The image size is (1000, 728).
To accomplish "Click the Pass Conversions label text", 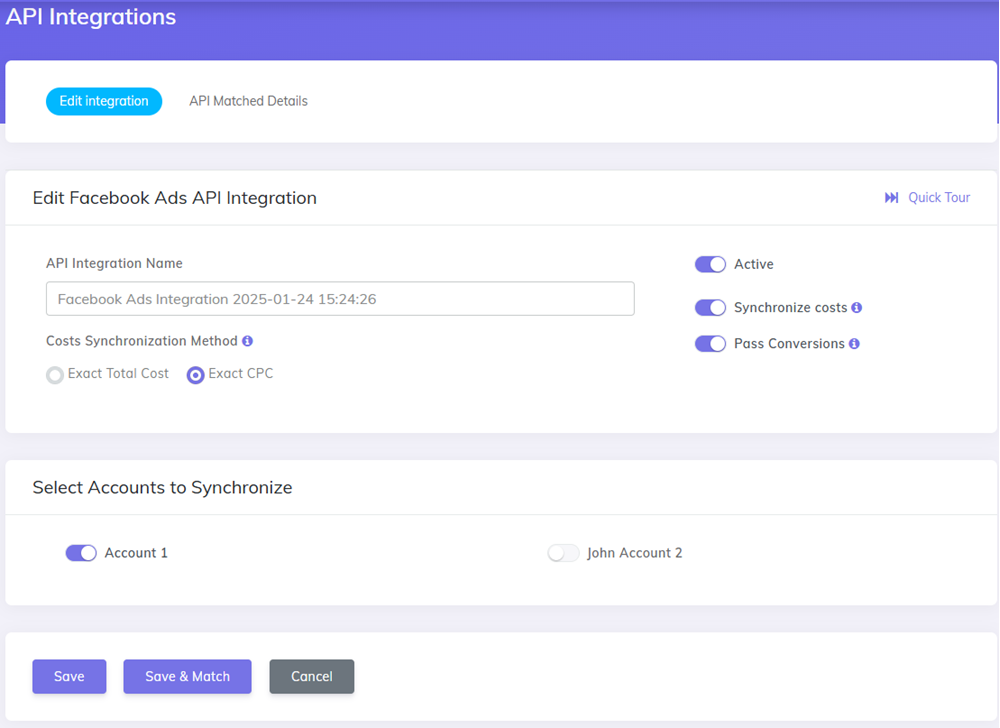I will 789,344.
